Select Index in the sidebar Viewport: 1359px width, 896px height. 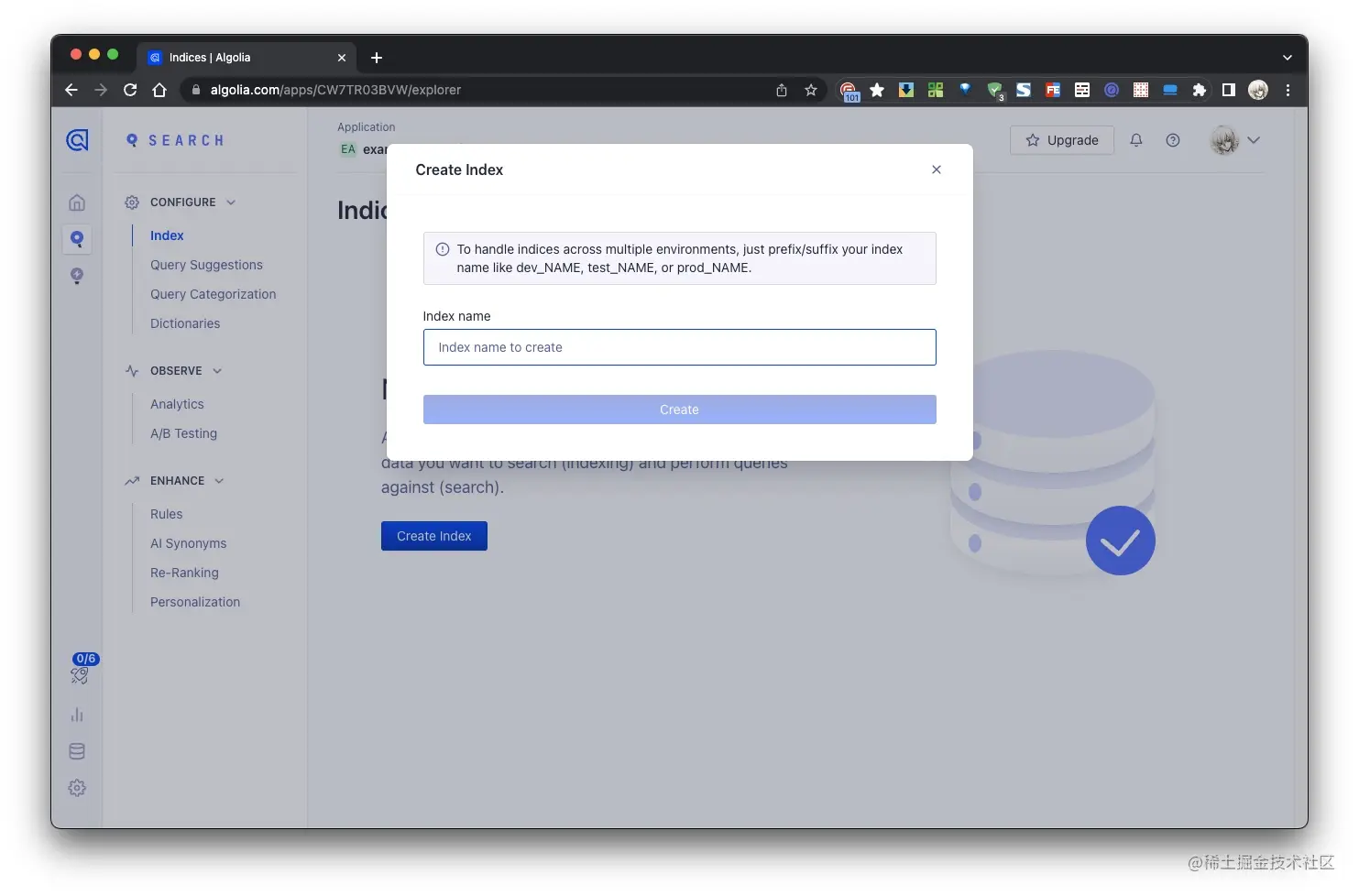click(x=167, y=235)
